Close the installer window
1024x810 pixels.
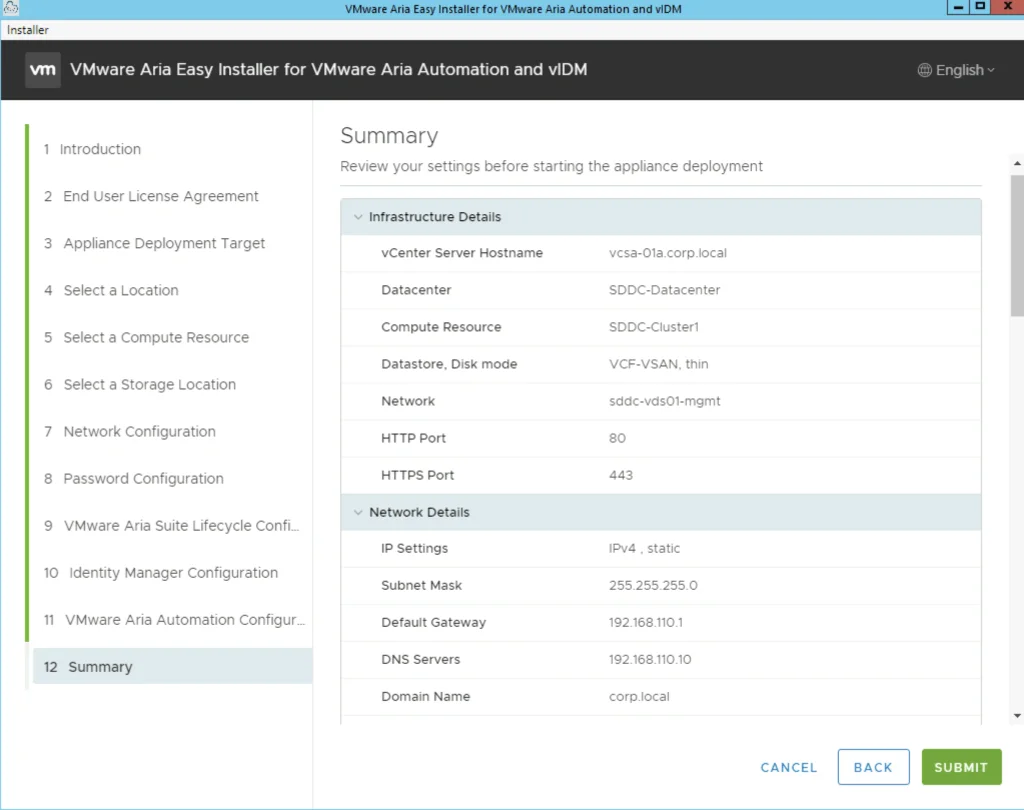tap(1008, 7)
